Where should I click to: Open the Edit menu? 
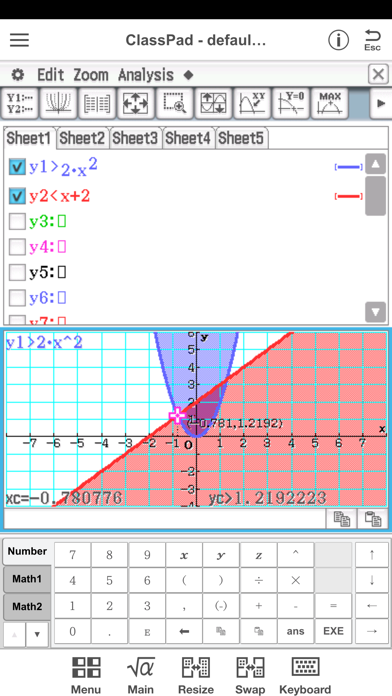click(51, 75)
